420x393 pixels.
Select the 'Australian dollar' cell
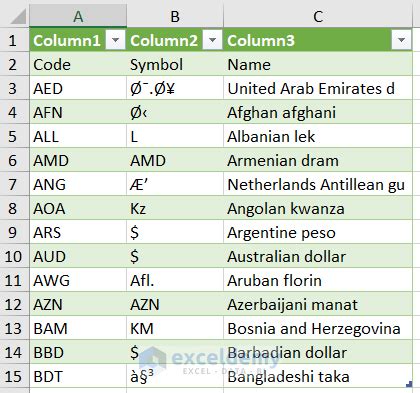(x=318, y=256)
